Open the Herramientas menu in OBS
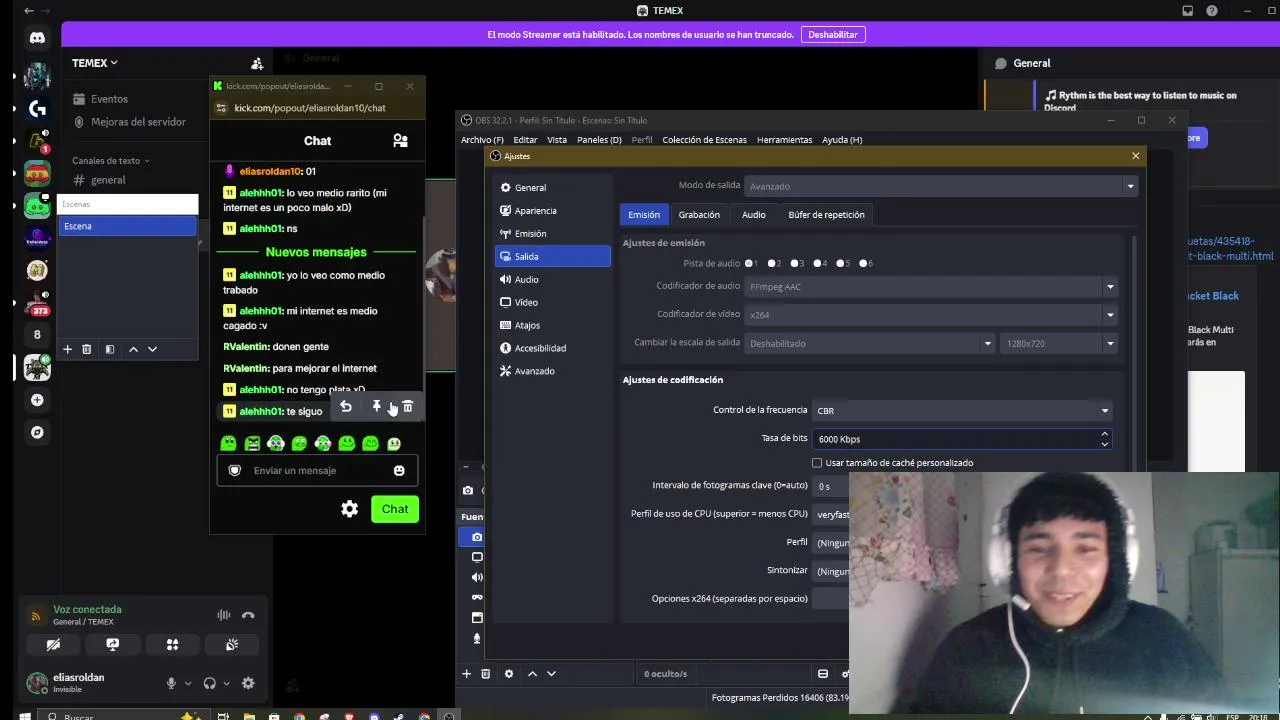1280x720 pixels. coord(784,140)
